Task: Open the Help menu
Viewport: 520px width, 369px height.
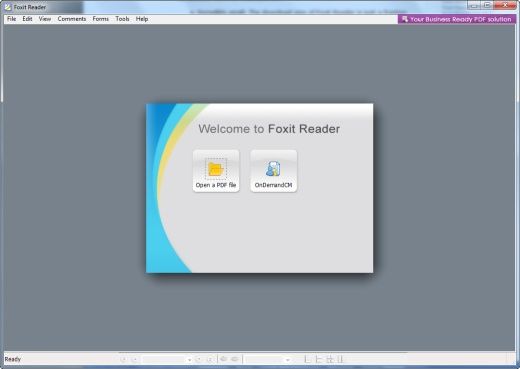Action: 142,19
